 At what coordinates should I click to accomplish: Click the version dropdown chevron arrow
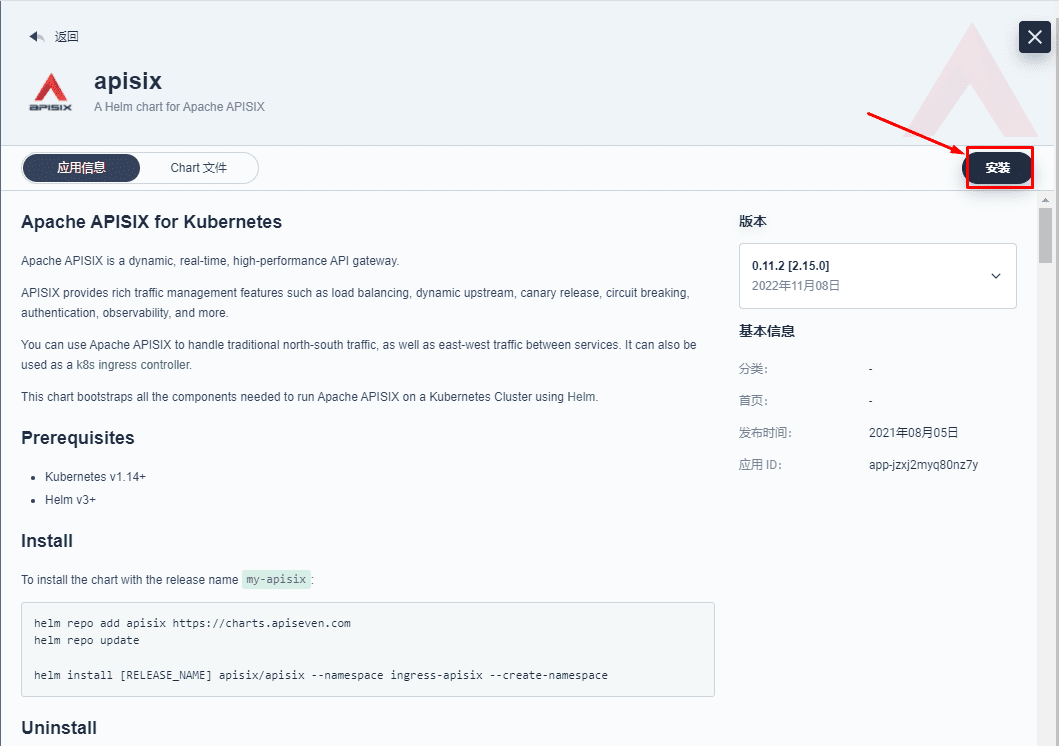click(996, 275)
